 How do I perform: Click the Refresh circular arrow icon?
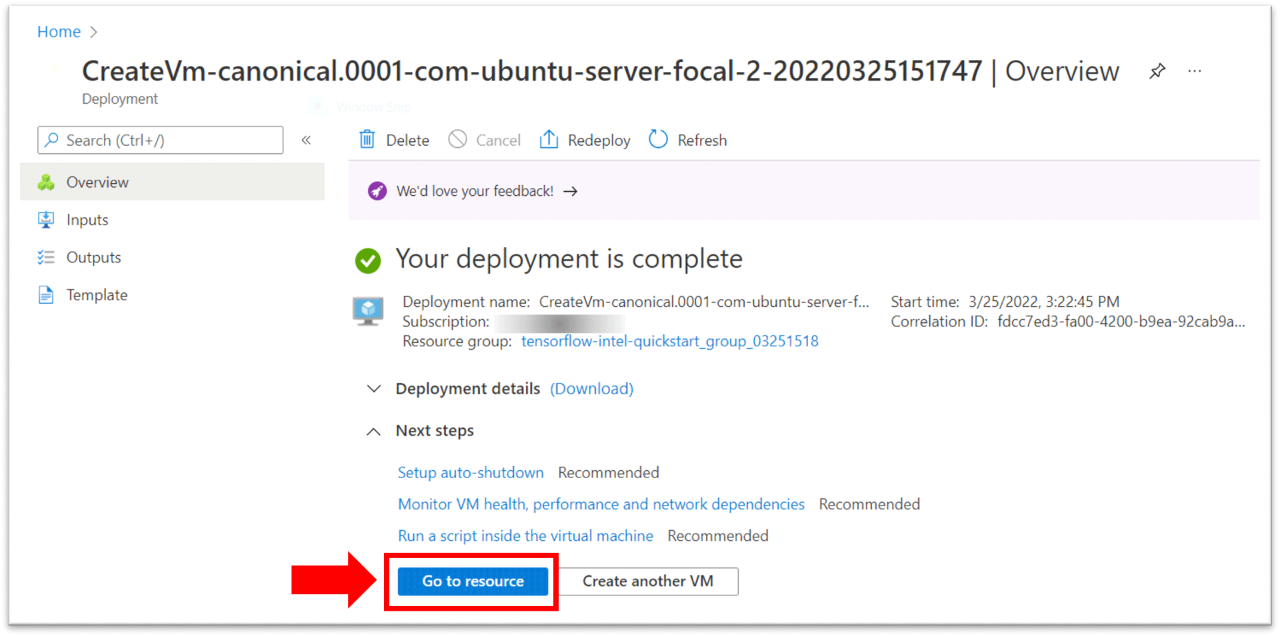[658, 140]
